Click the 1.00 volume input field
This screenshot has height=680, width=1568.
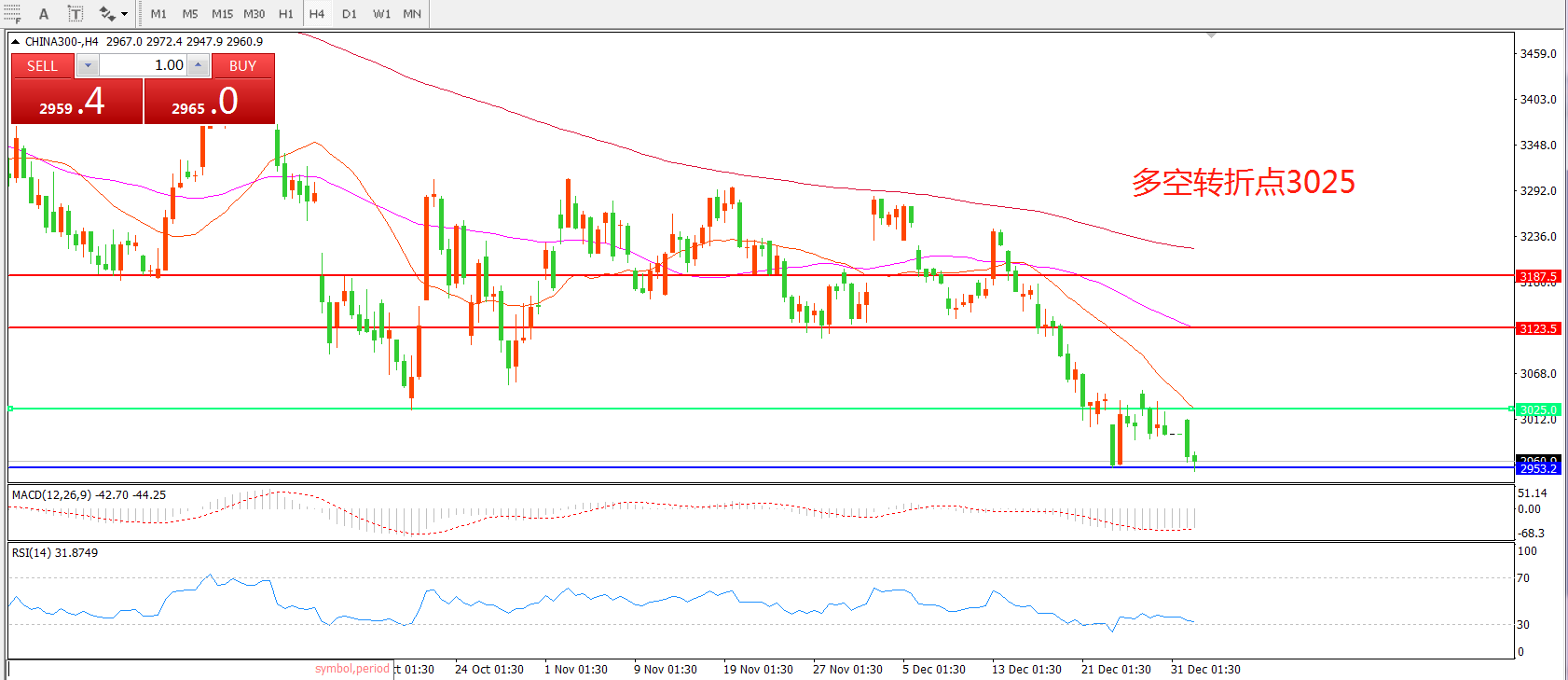143,65
